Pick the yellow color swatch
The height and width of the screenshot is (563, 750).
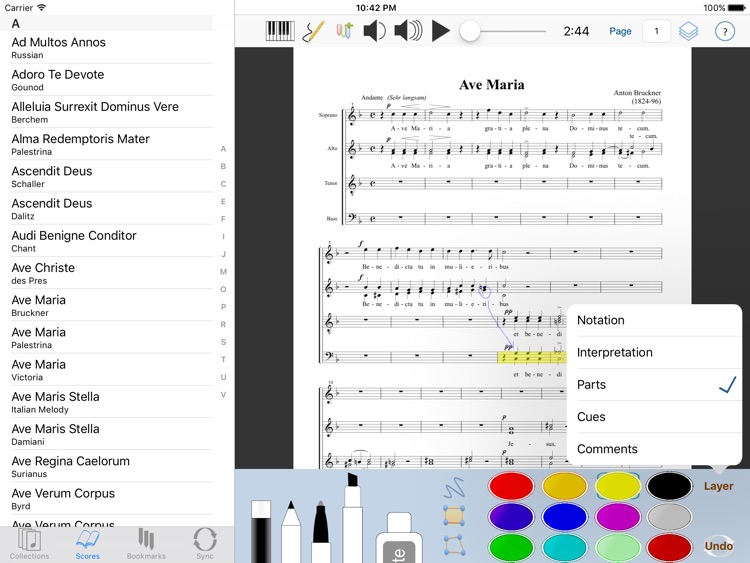[x=618, y=486]
